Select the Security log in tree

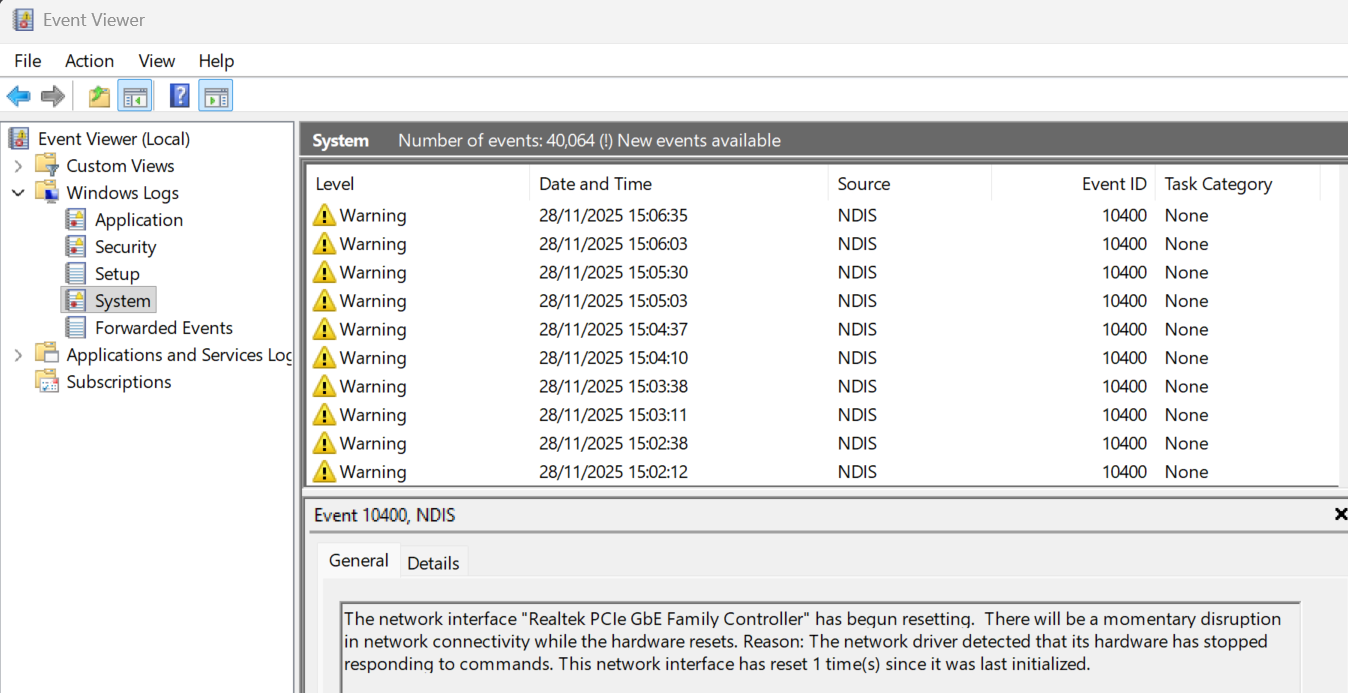pyautogui.click(x=125, y=247)
